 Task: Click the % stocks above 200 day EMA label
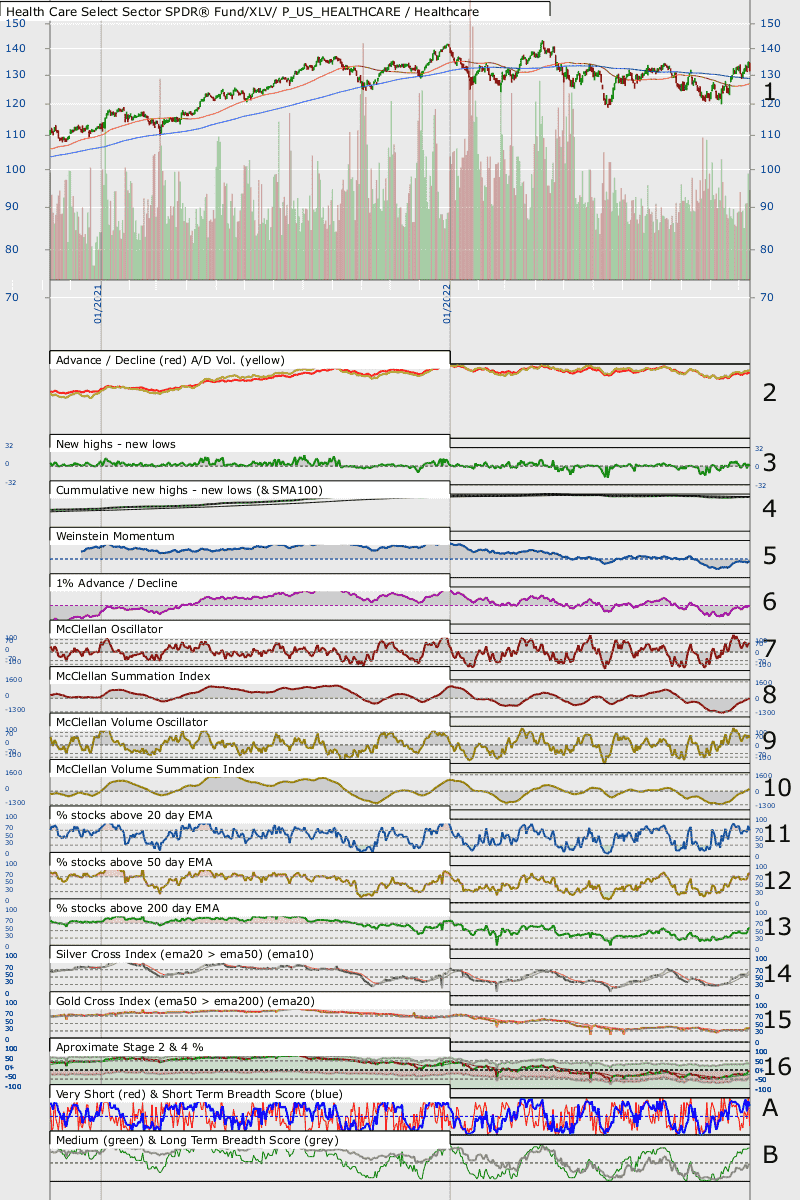(x=138, y=908)
